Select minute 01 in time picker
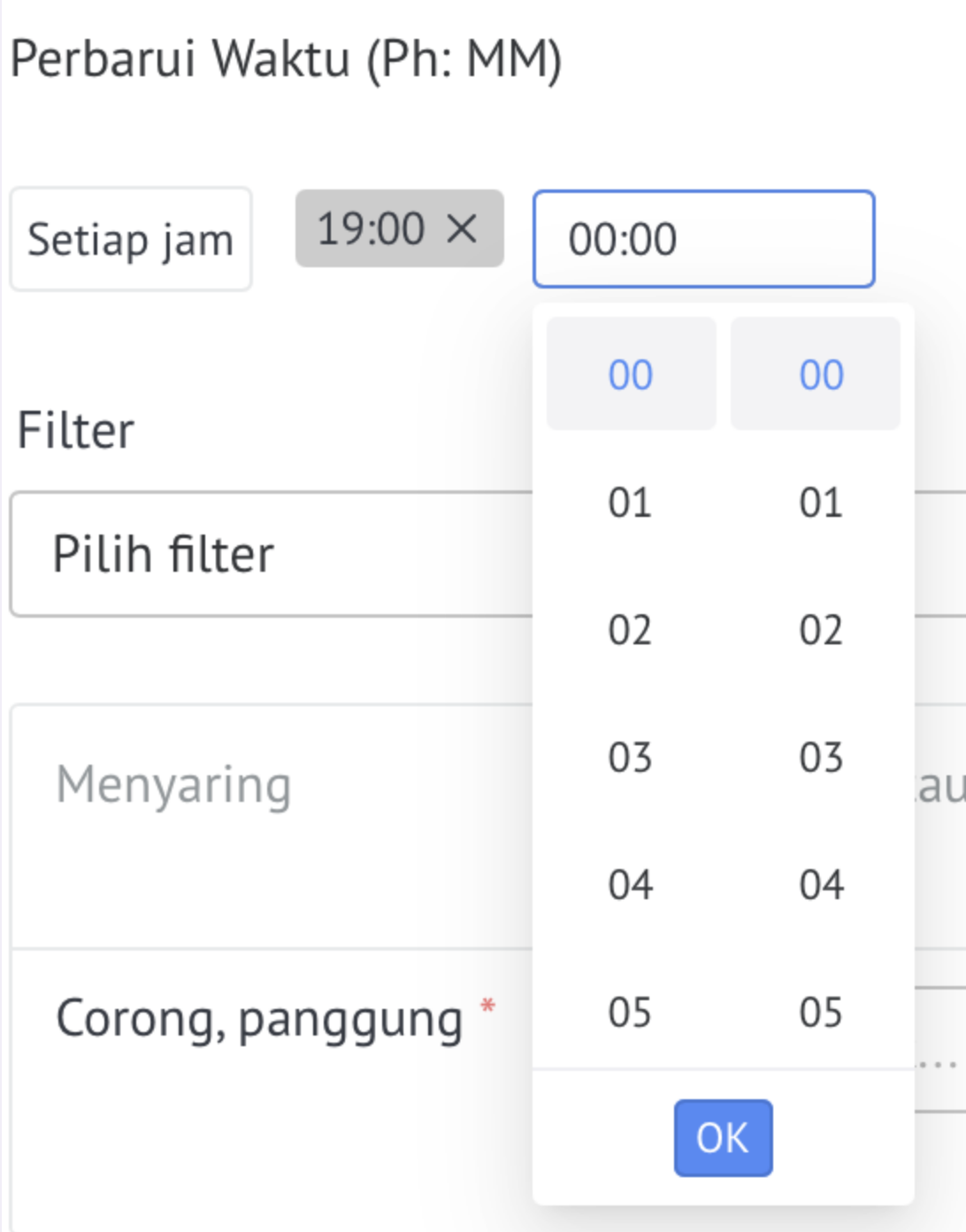The image size is (966, 1232). click(x=815, y=502)
